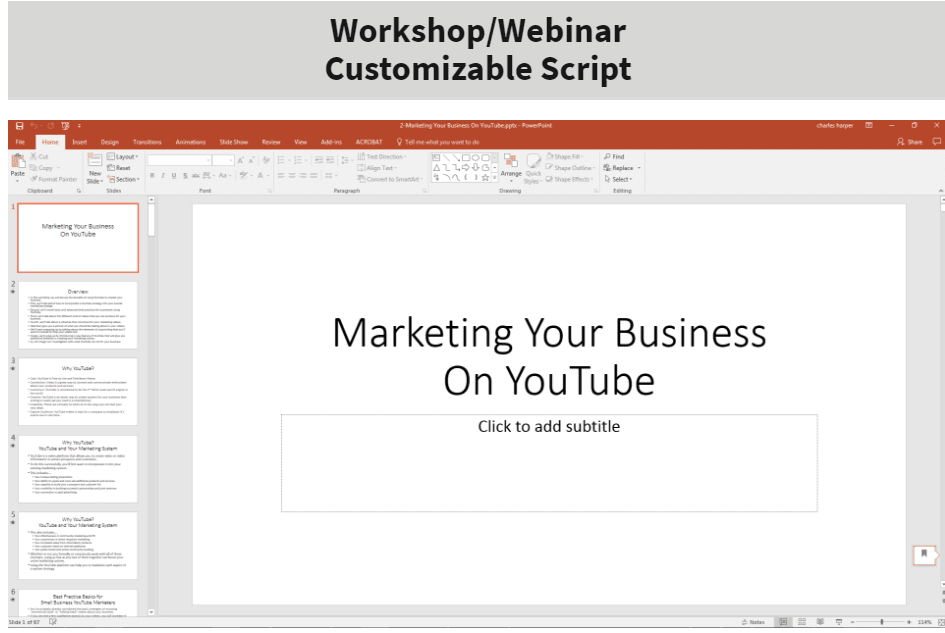Click the Format Painter command

pos(54,179)
